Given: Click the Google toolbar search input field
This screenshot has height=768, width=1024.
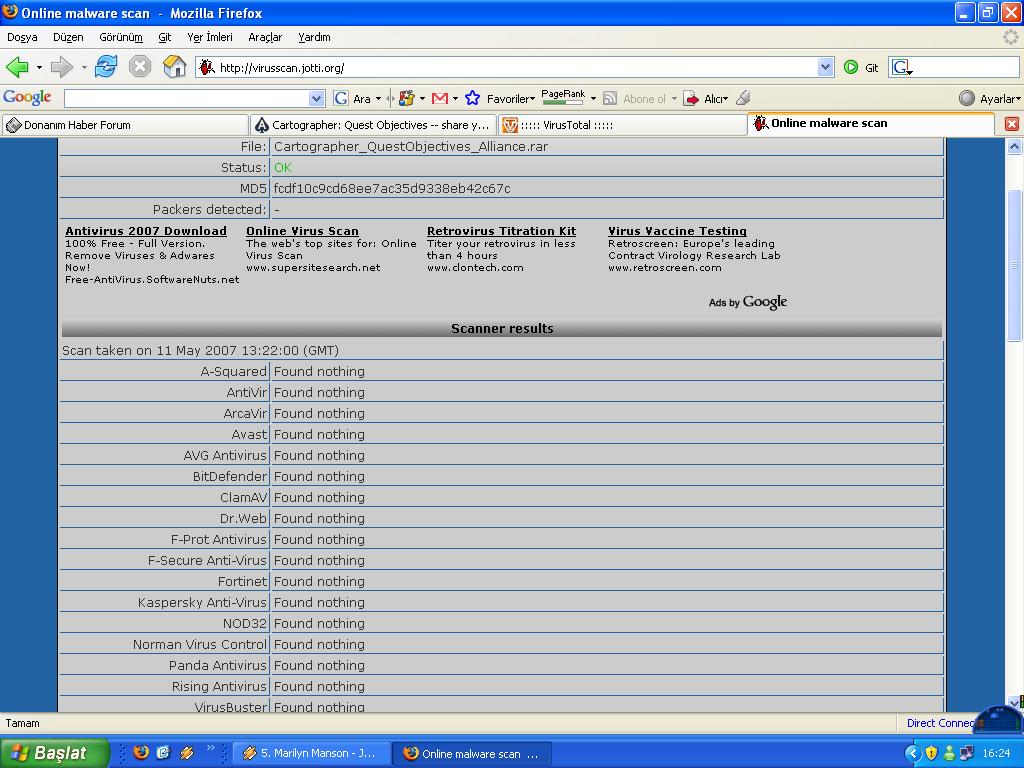Looking at the screenshot, I should (x=187, y=99).
